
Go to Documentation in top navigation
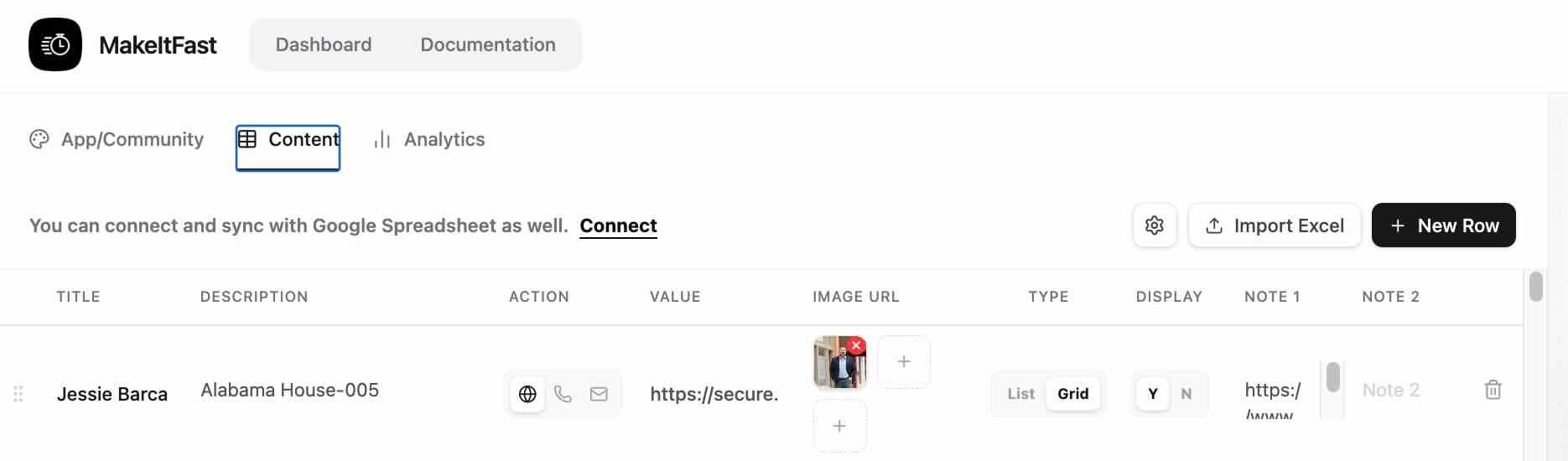point(488,44)
